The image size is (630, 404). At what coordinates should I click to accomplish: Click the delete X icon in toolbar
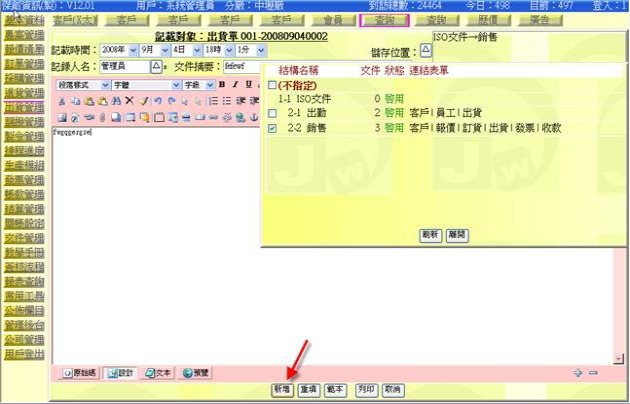129,101
